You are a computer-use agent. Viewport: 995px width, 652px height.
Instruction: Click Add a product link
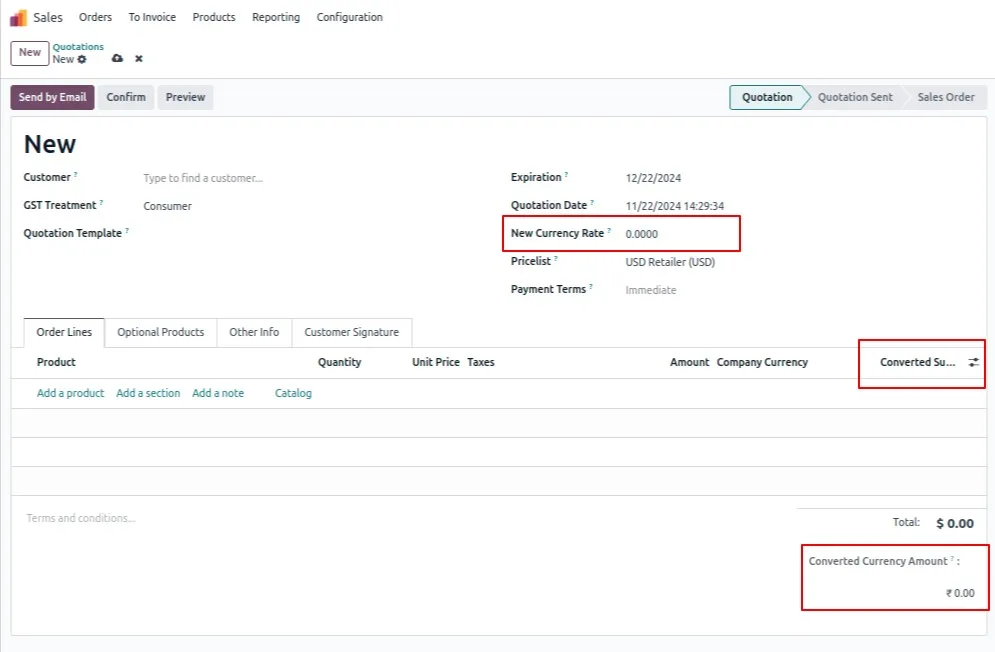click(70, 393)
